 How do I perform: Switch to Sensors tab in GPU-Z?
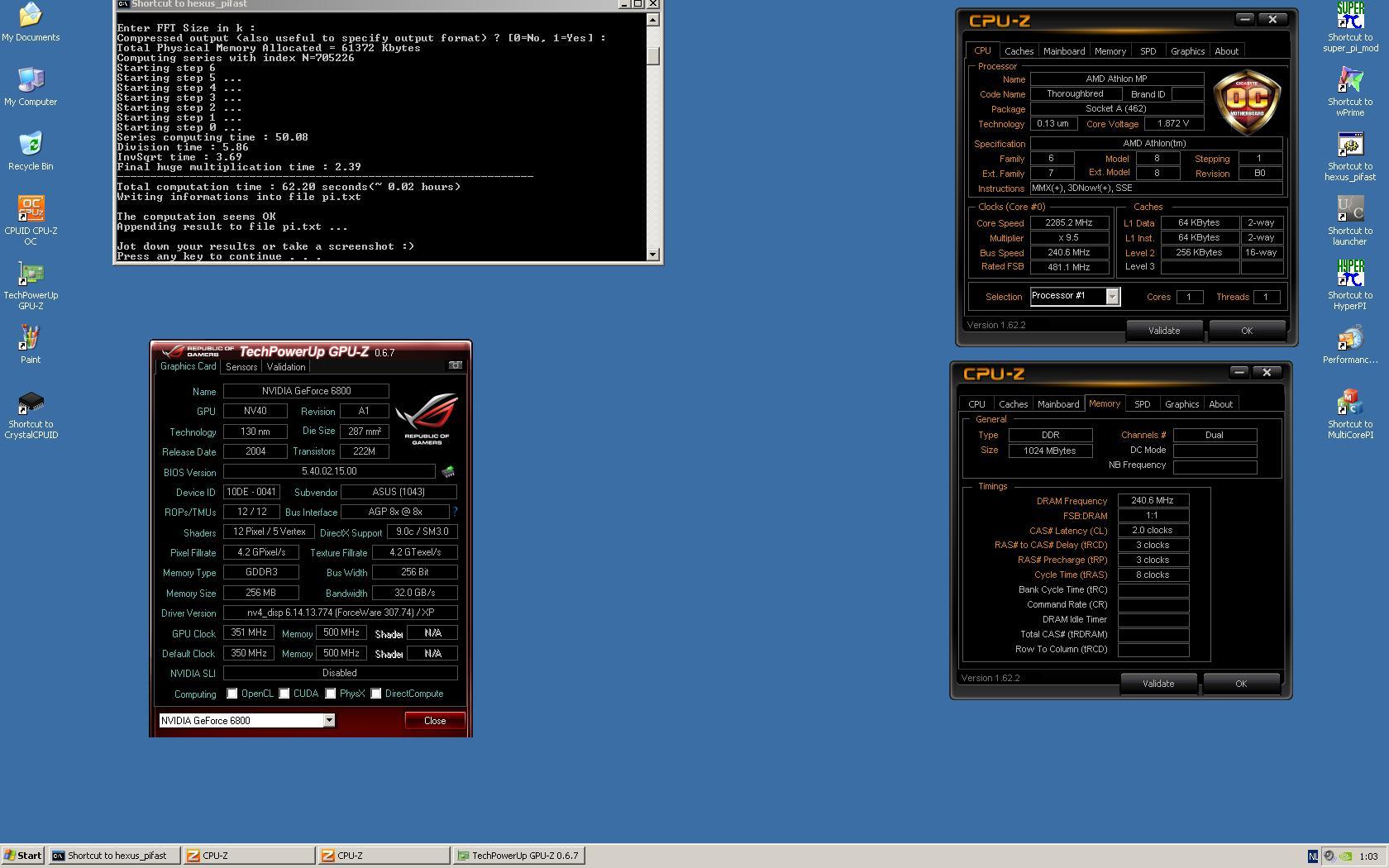tap(241, 367)
